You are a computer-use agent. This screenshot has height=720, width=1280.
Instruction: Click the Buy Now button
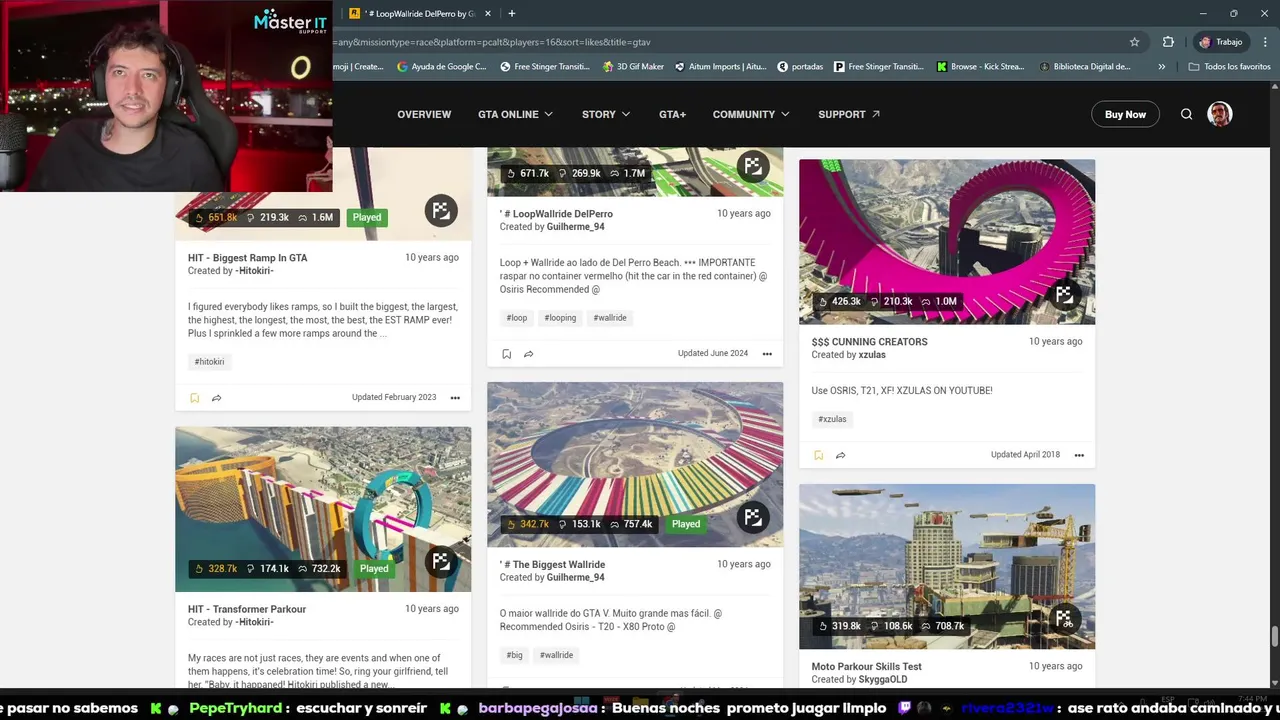1125,114
